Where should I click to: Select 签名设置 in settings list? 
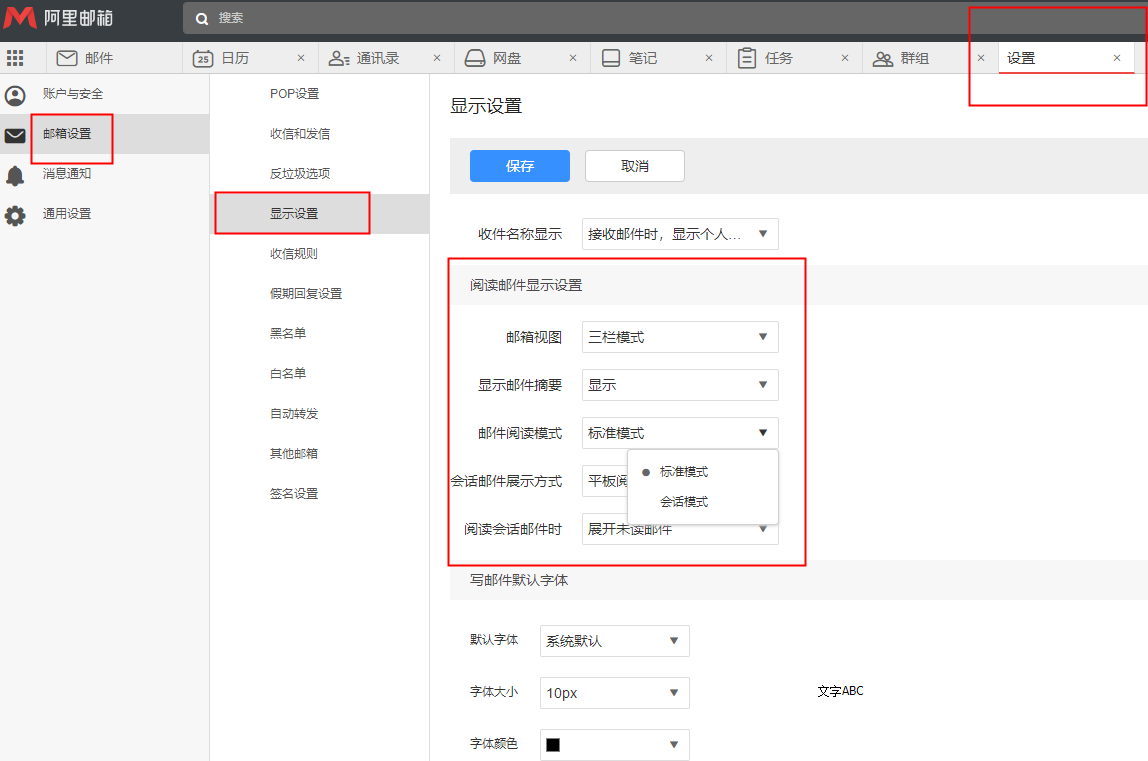(x=294, y=494)
